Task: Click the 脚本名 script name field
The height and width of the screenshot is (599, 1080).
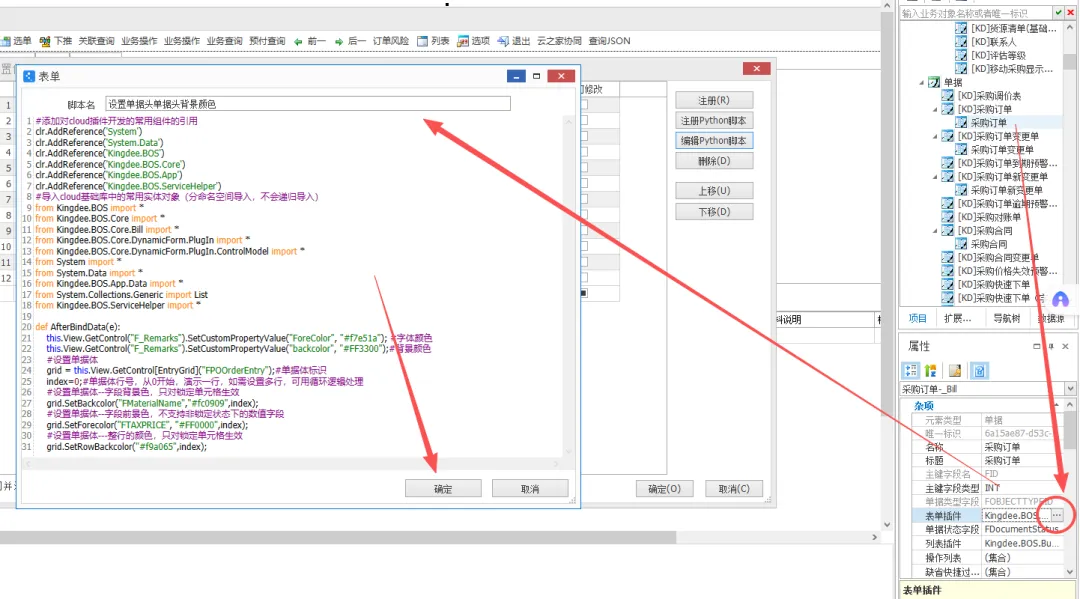Action: point(308,104)
